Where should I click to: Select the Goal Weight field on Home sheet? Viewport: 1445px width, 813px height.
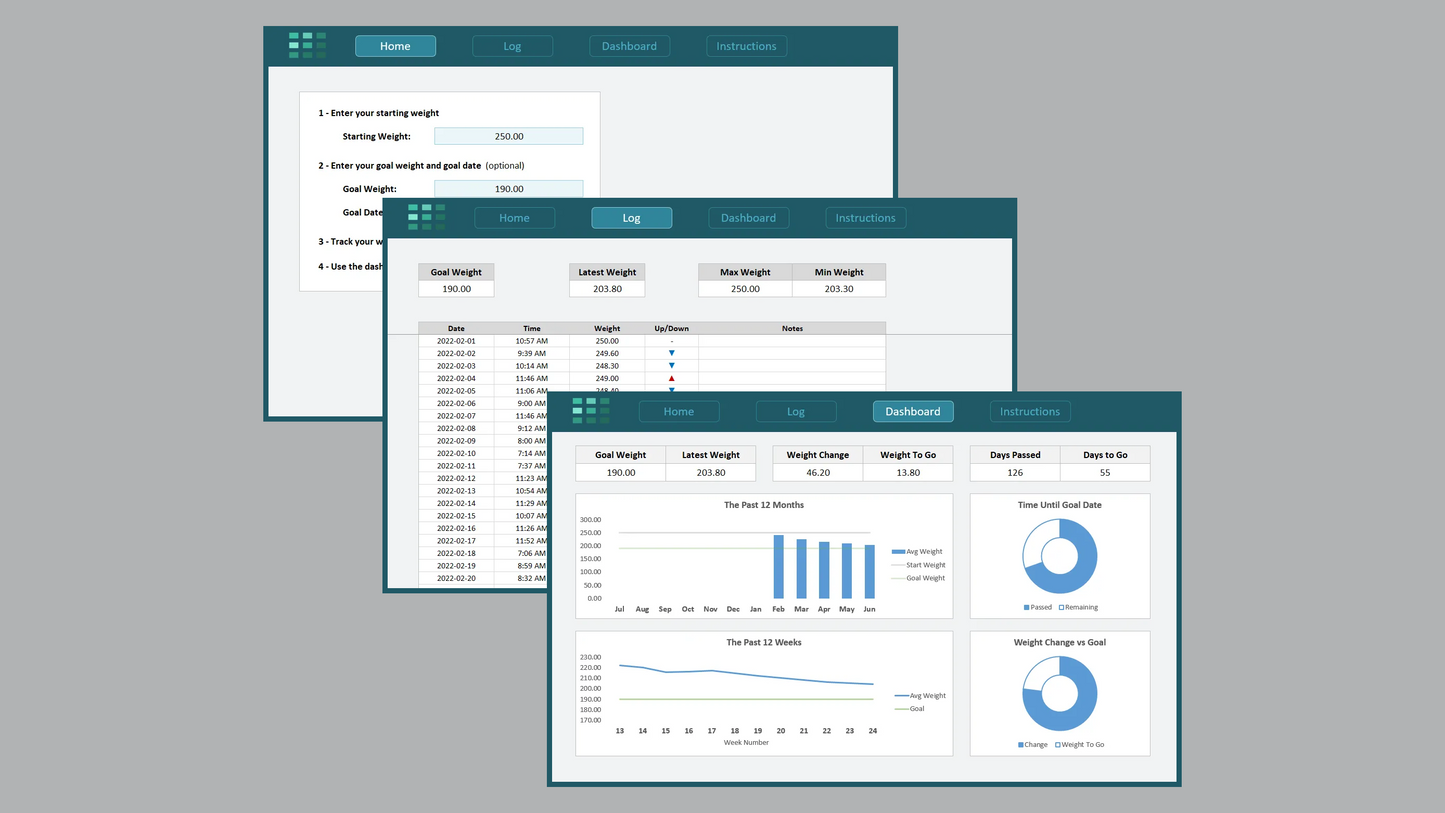point(508,189)
